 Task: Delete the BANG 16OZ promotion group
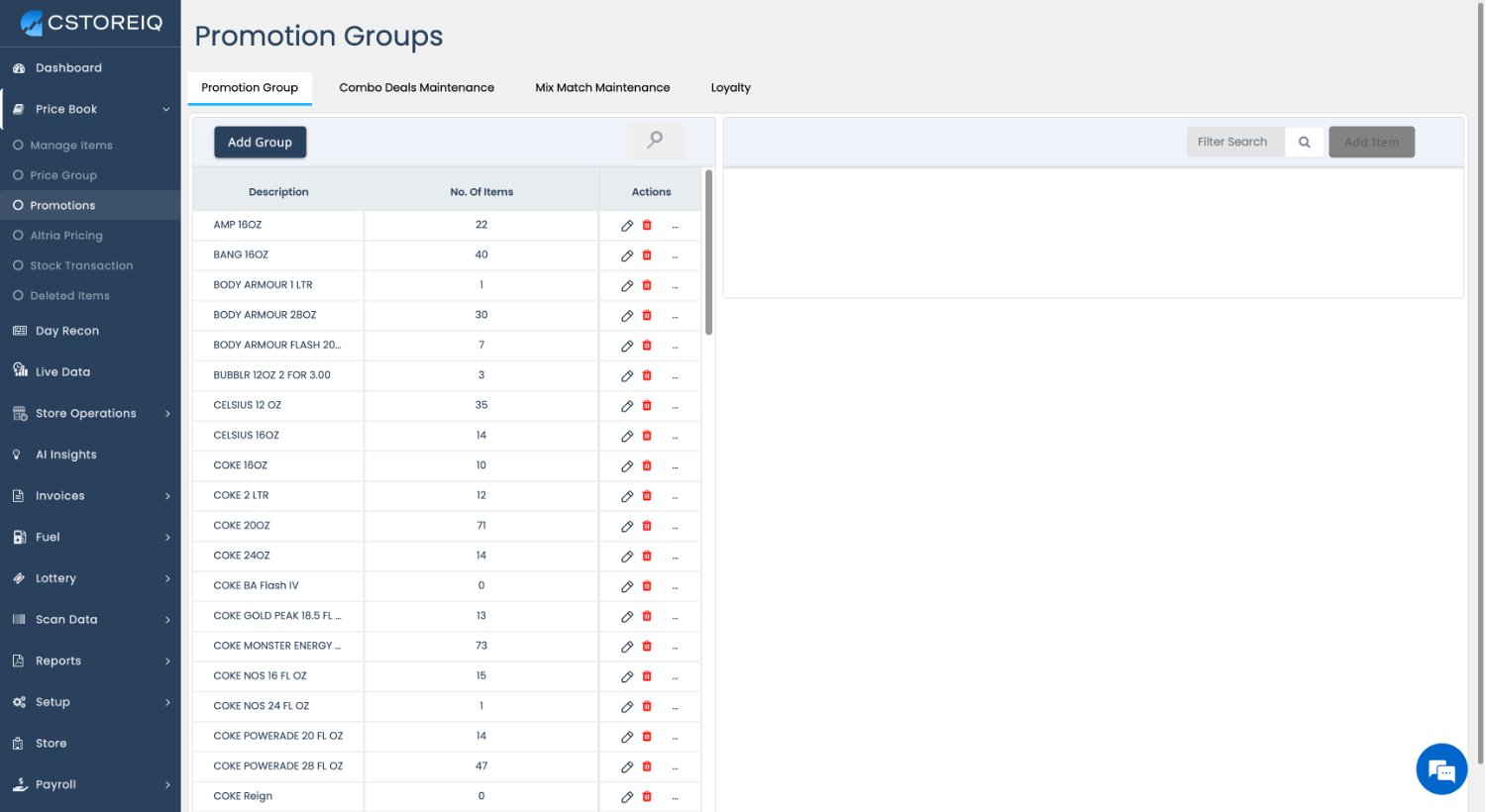coord(647,255)
